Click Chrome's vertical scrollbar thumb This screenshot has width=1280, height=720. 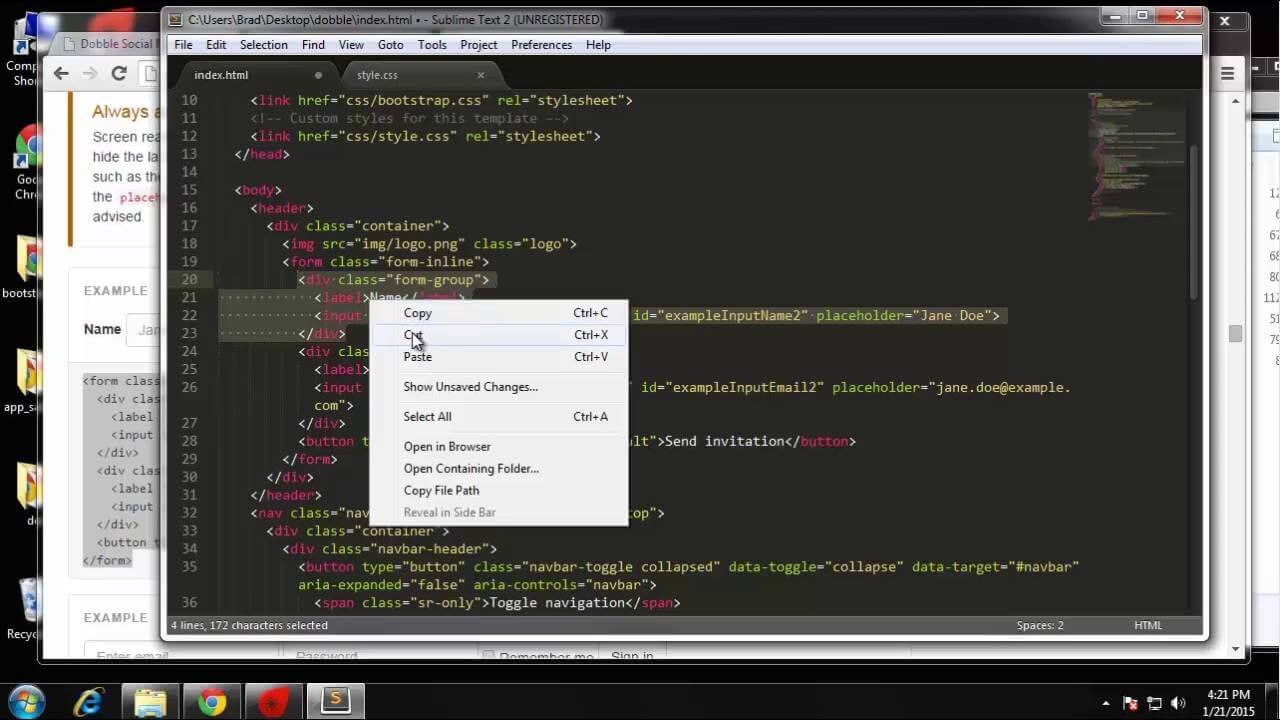[x=1236, y=334]
